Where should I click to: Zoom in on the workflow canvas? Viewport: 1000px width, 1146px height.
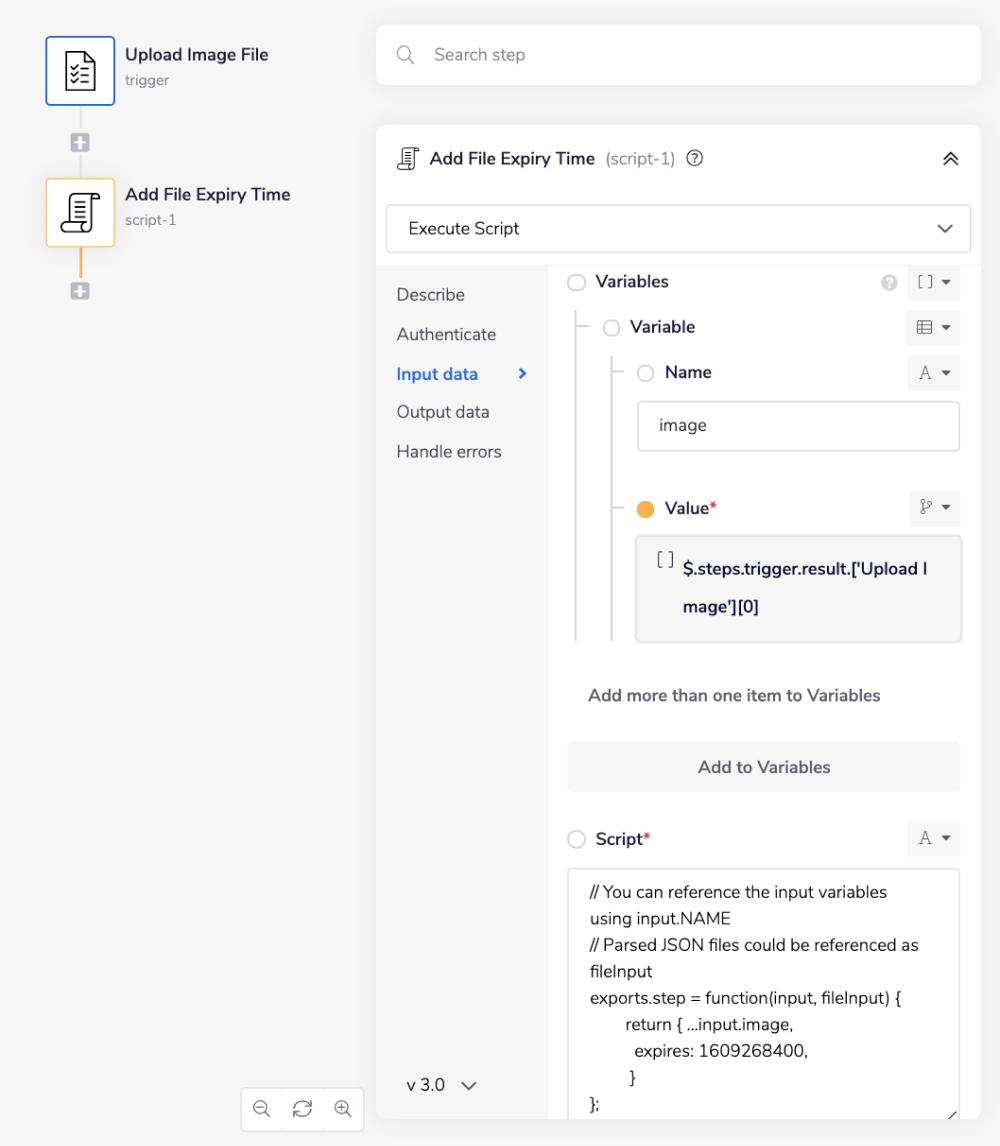(343, 1109)
